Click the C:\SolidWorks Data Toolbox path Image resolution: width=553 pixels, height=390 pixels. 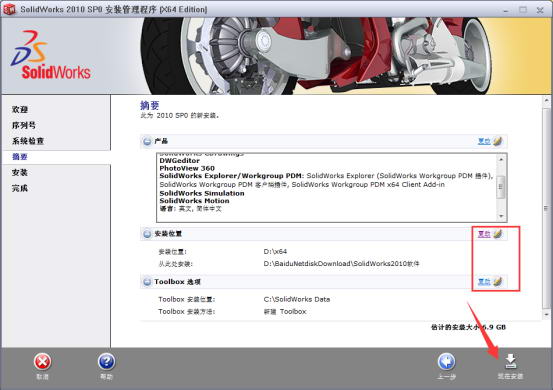297,299
